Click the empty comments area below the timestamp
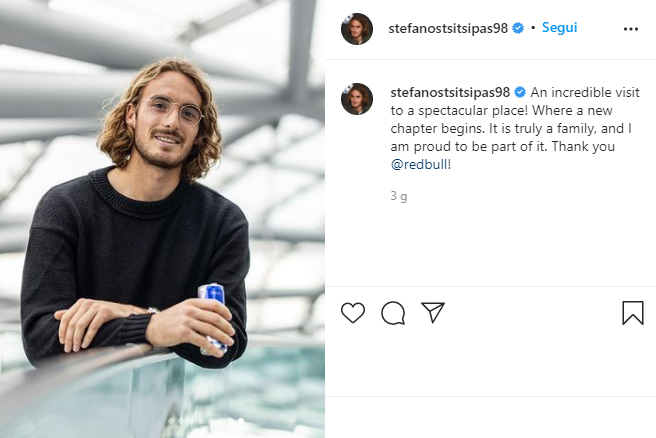656x438 pixels. coord(490,245)
